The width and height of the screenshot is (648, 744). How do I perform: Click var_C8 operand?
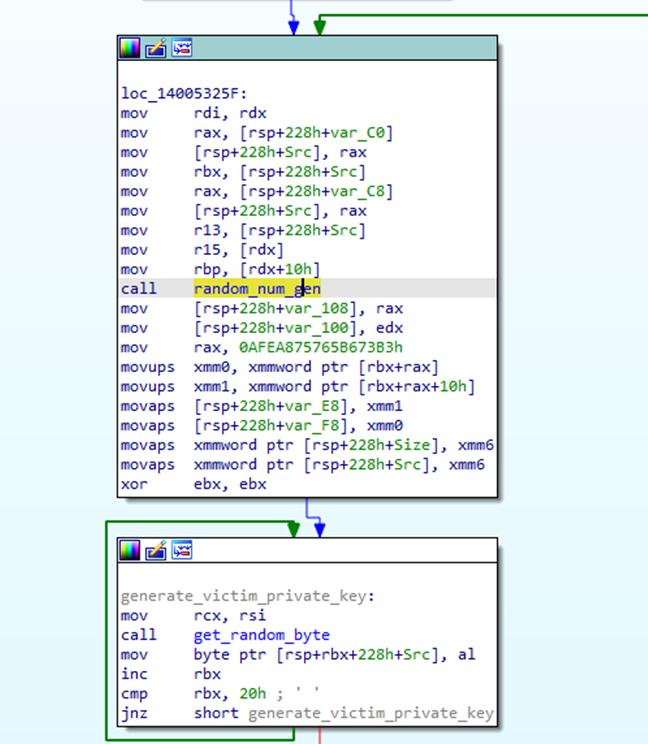(358, 191)
